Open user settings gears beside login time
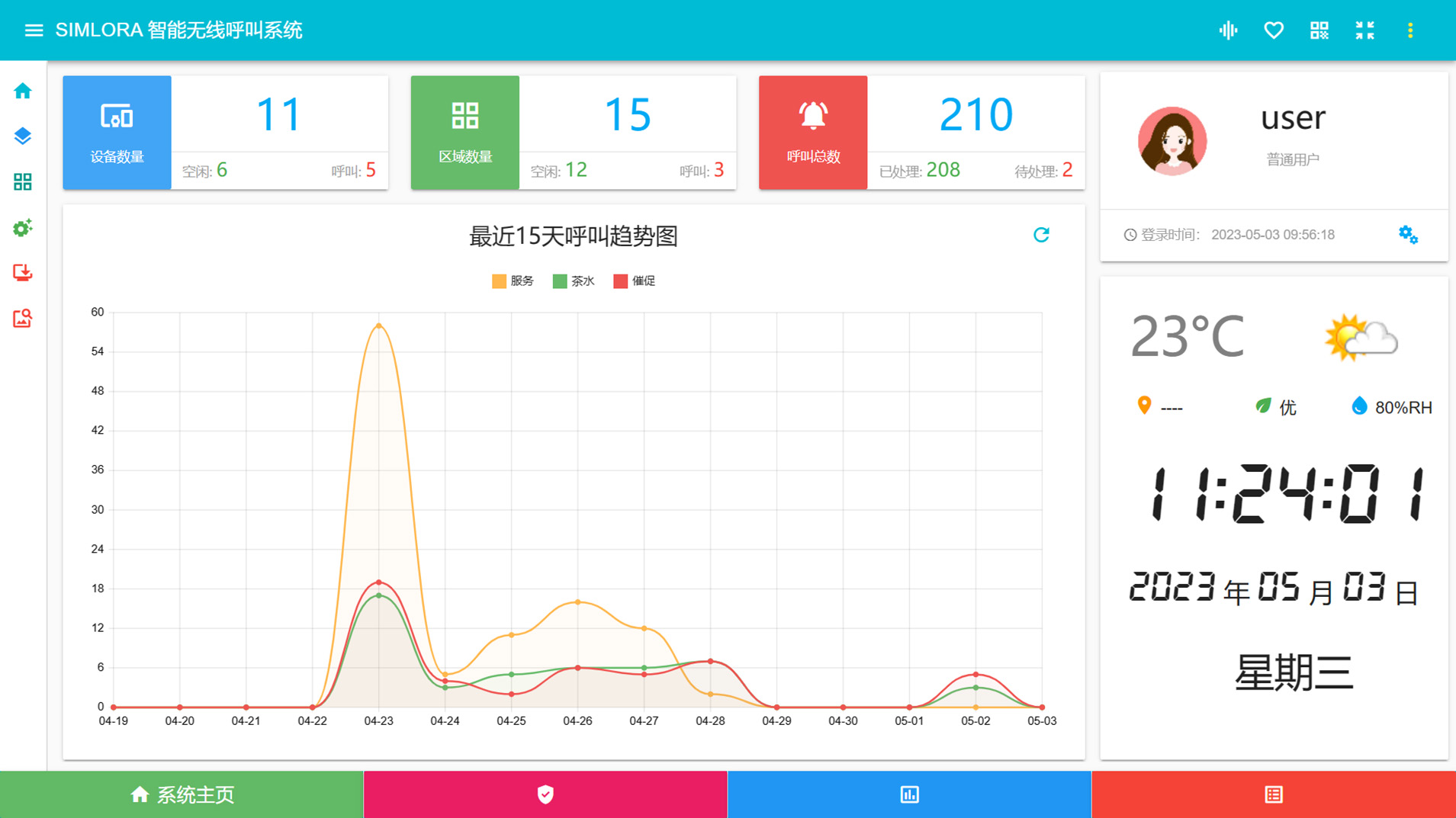This screenshot has width=1456, height=818. [x=1408, y=235]
